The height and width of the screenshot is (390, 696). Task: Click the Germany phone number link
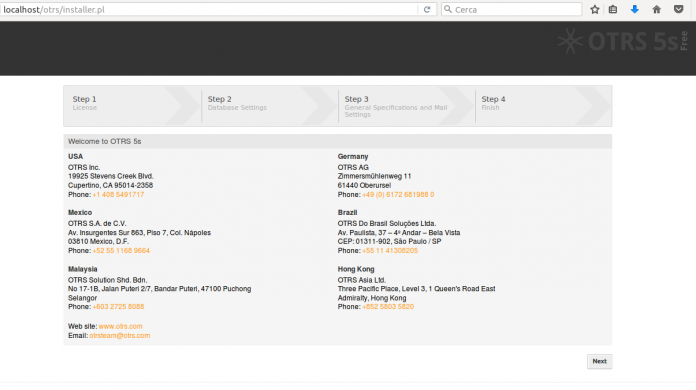398,194
